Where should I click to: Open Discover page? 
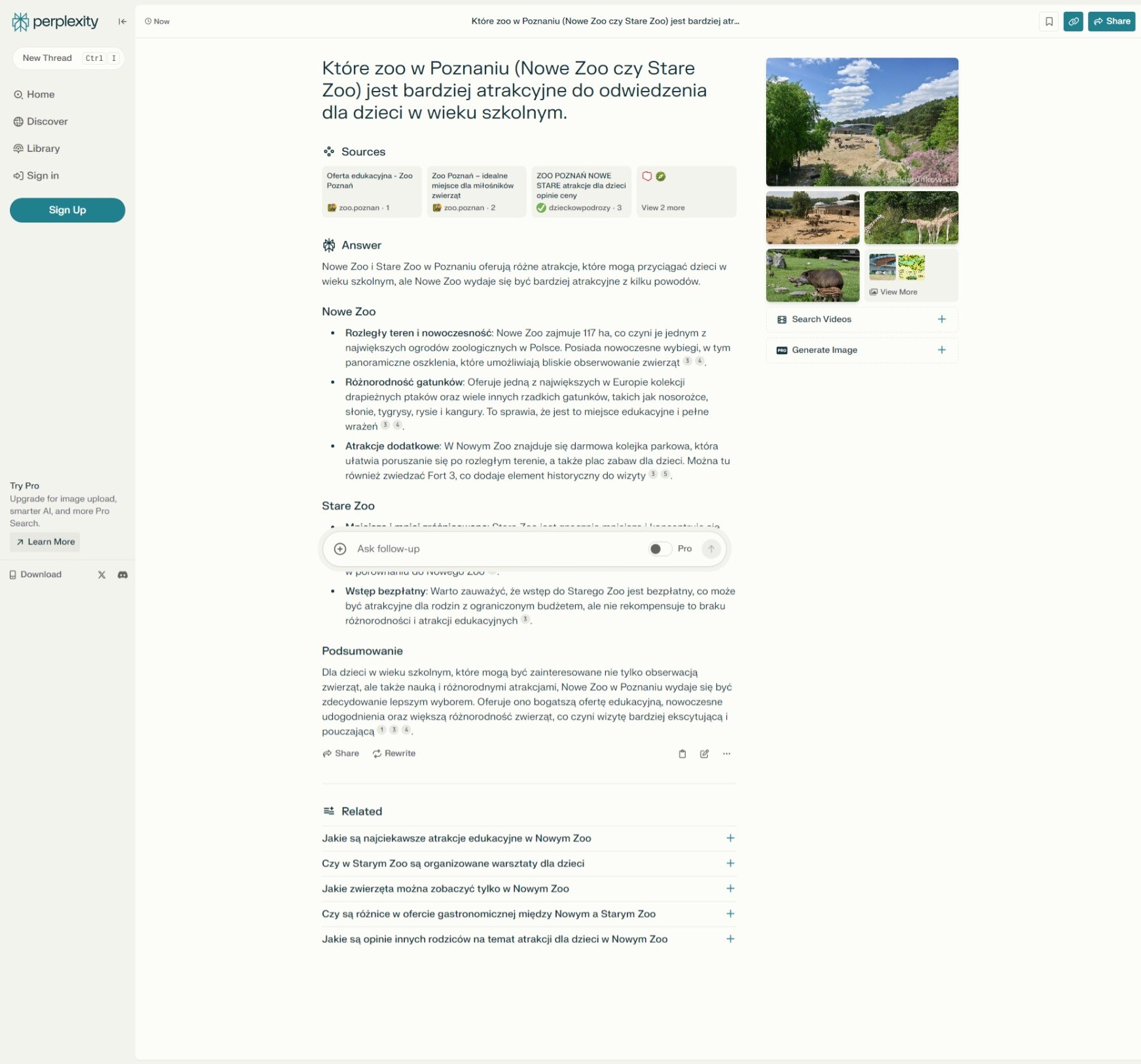41,122
